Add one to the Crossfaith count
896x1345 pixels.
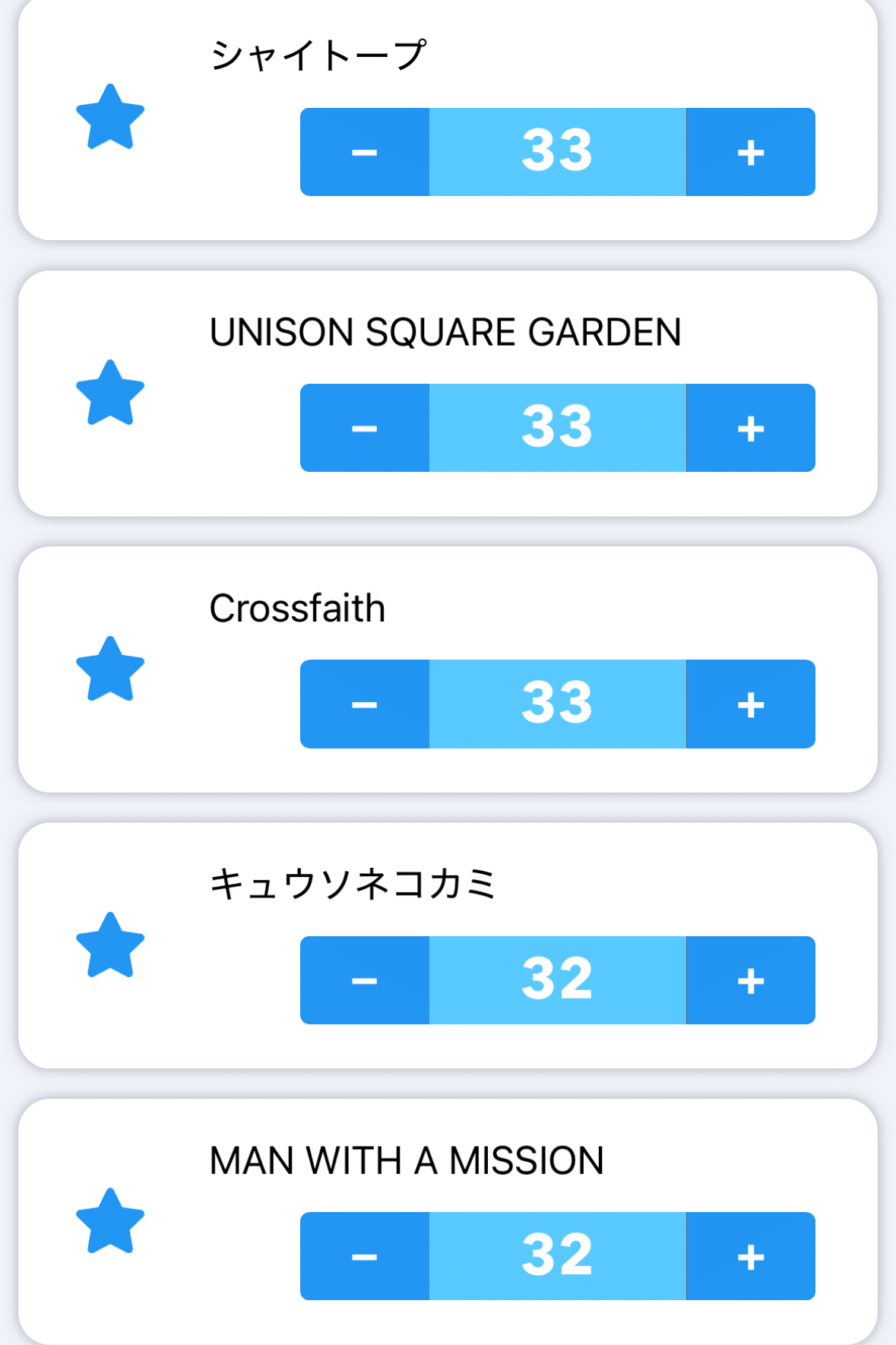click(x=751, y=704)
